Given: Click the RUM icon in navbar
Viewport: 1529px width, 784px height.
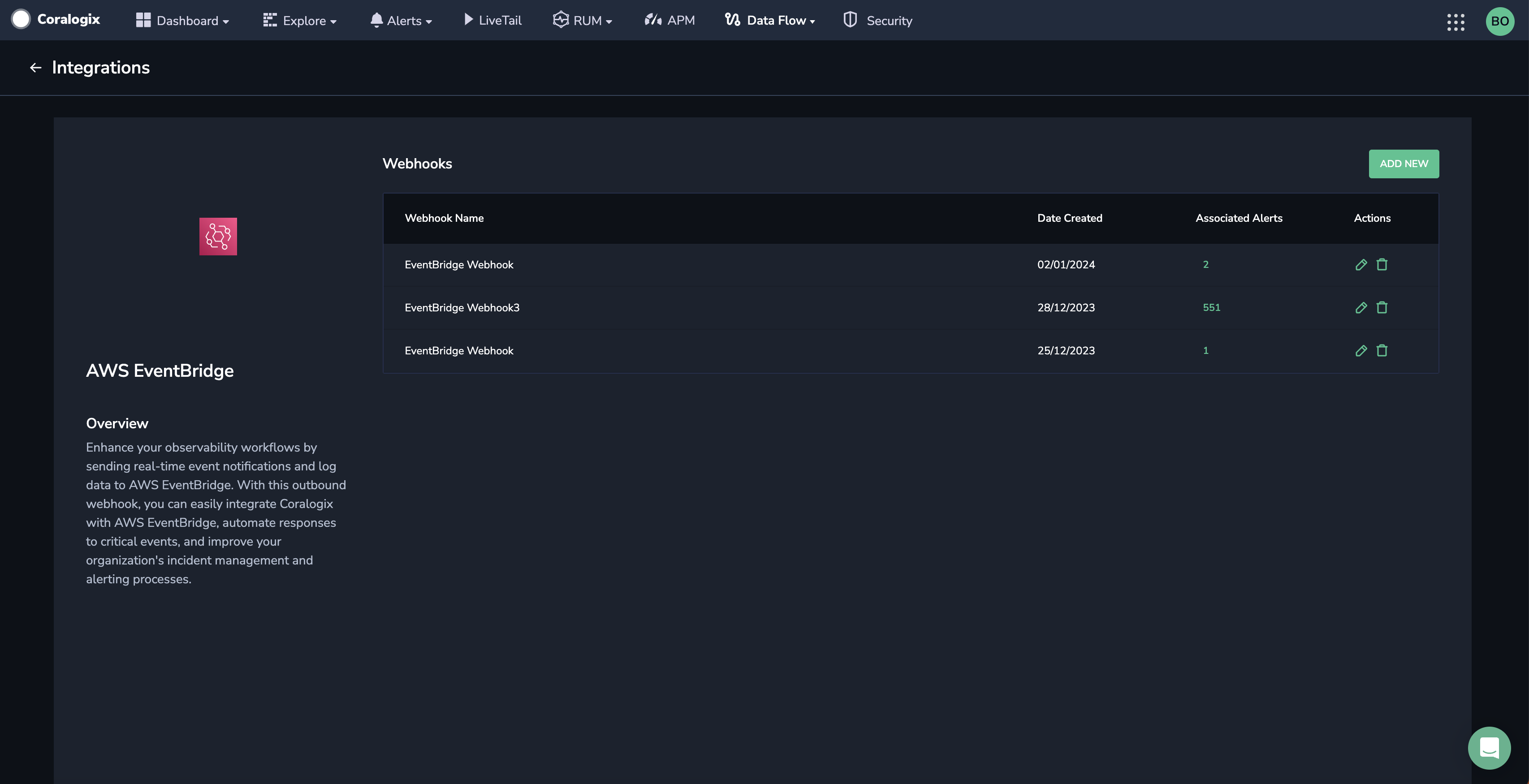Looking at the screenshot, I should (560, 20).
